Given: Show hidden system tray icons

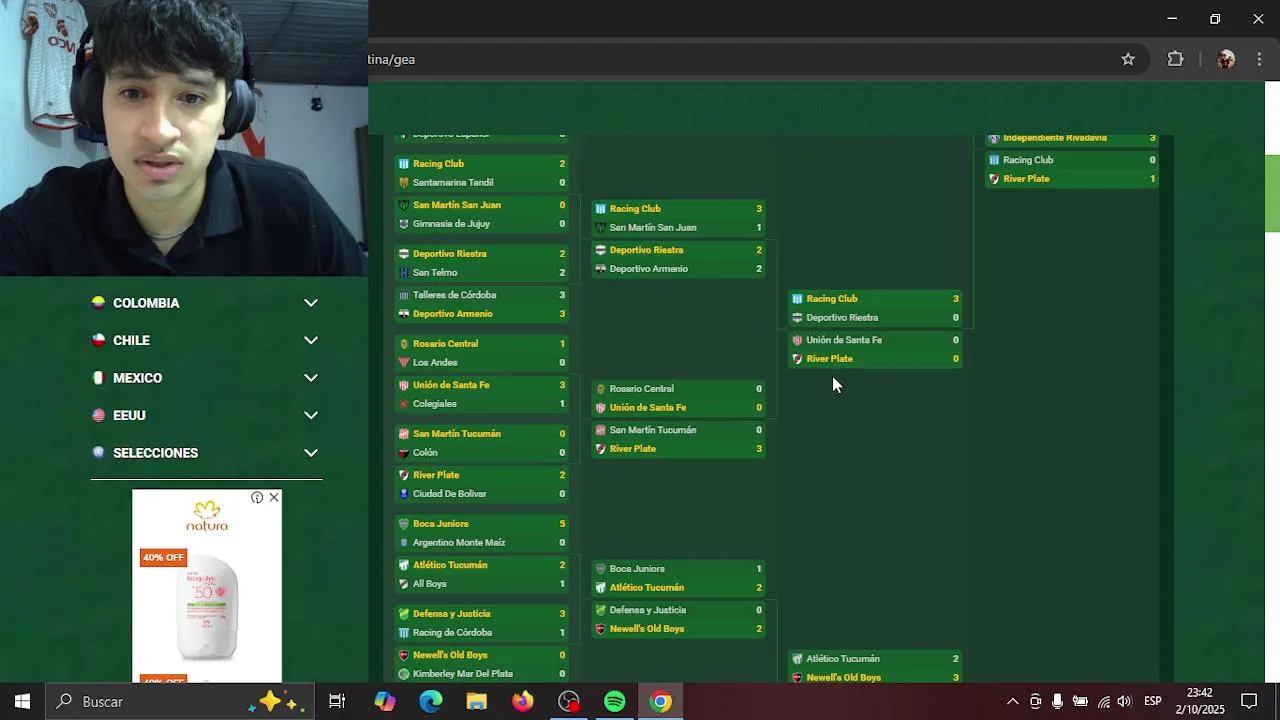Looking at the screenshot, I should pyautogui.click(x=1012, y=702).
